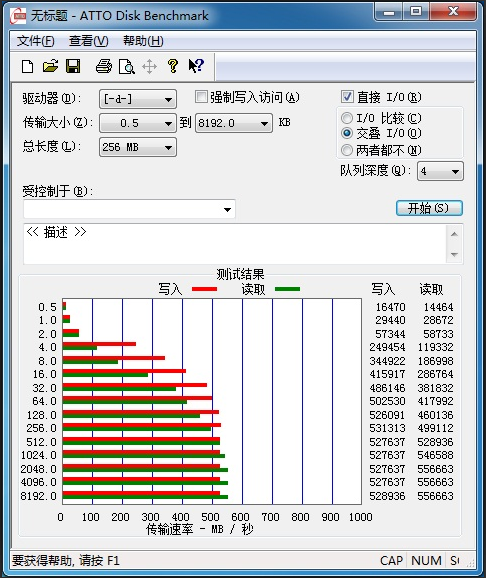Click the New file toolbar icon
This screenshot has height=578, width=486.
27,67
